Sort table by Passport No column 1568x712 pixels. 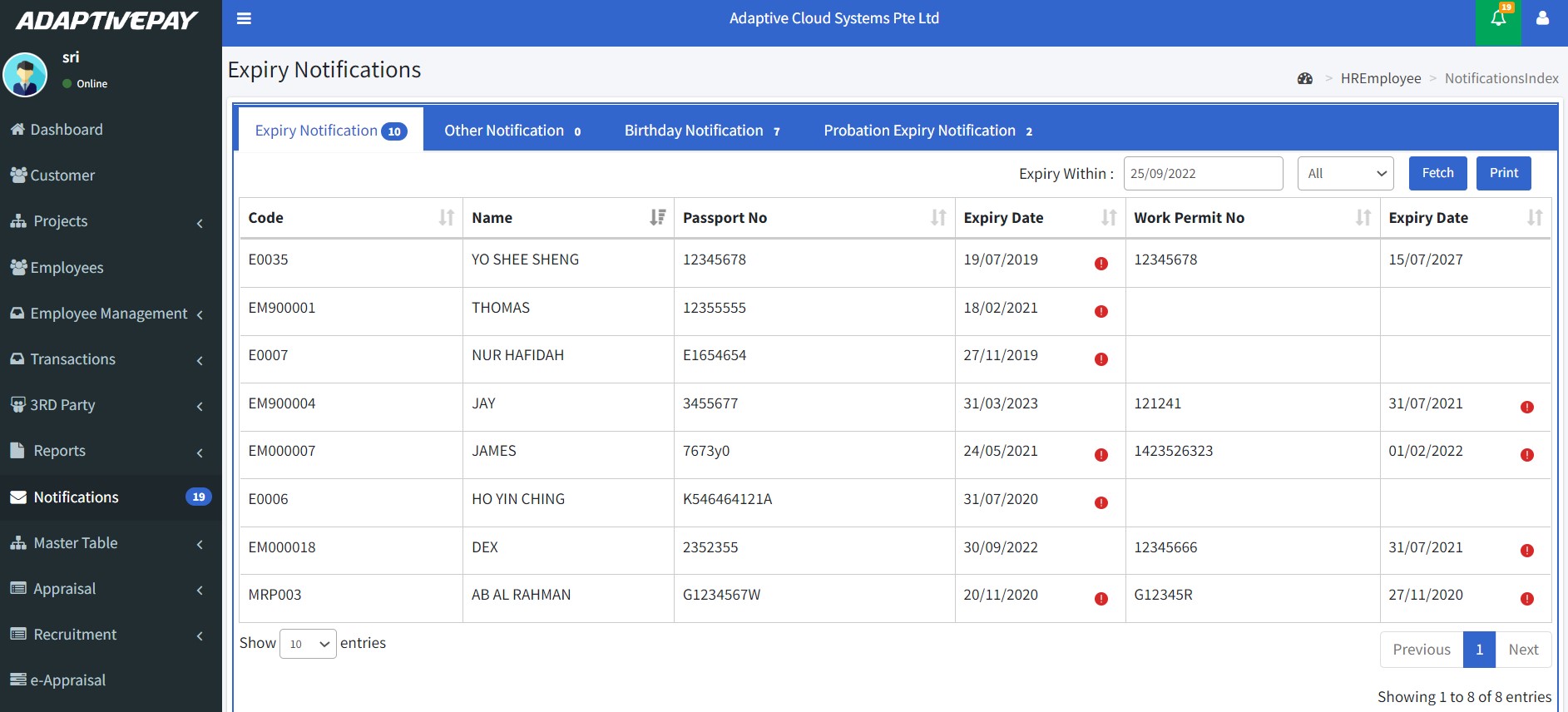pyautogui.click(x=814, y=218)
